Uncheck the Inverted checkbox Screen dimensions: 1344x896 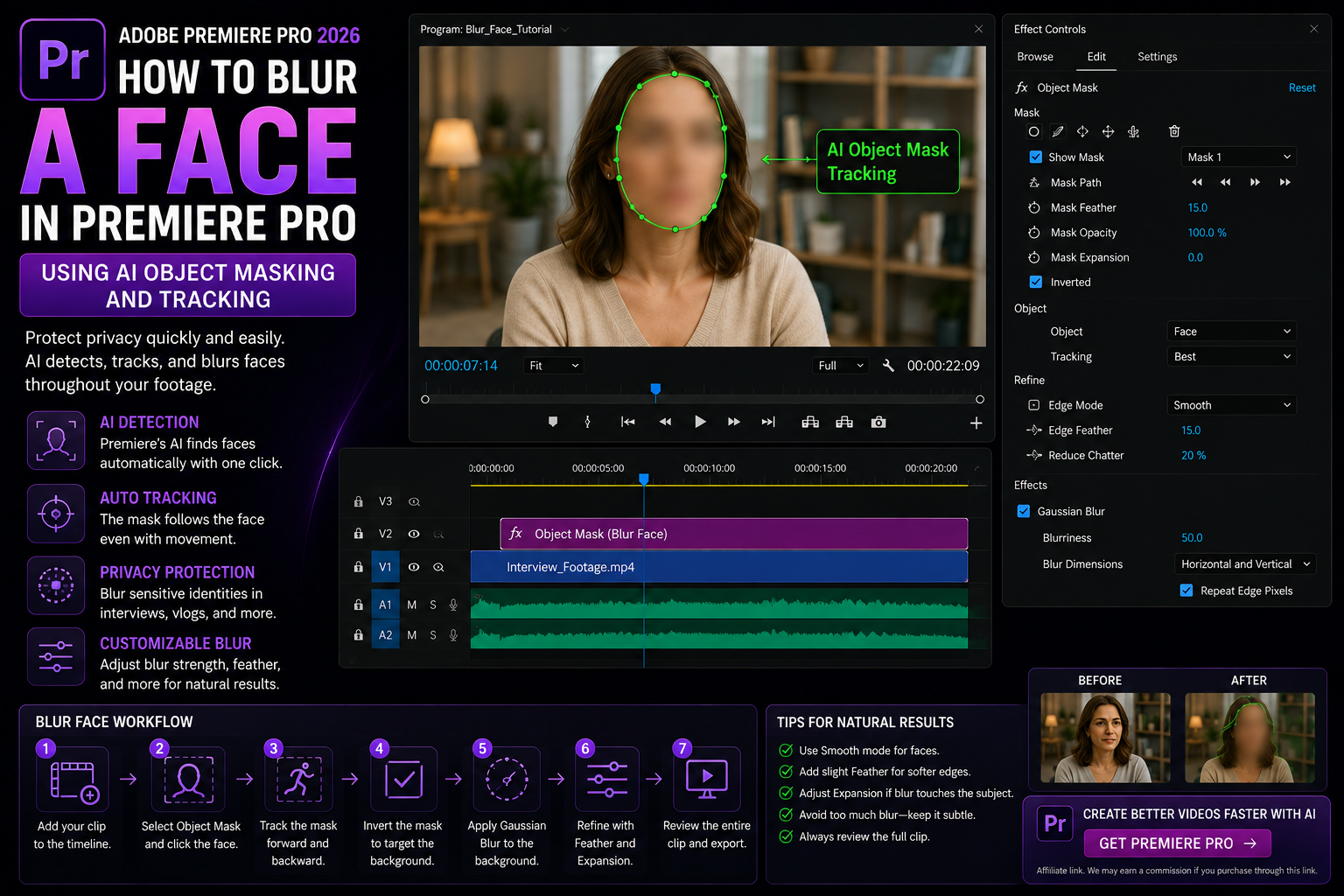coord(1036,282)
